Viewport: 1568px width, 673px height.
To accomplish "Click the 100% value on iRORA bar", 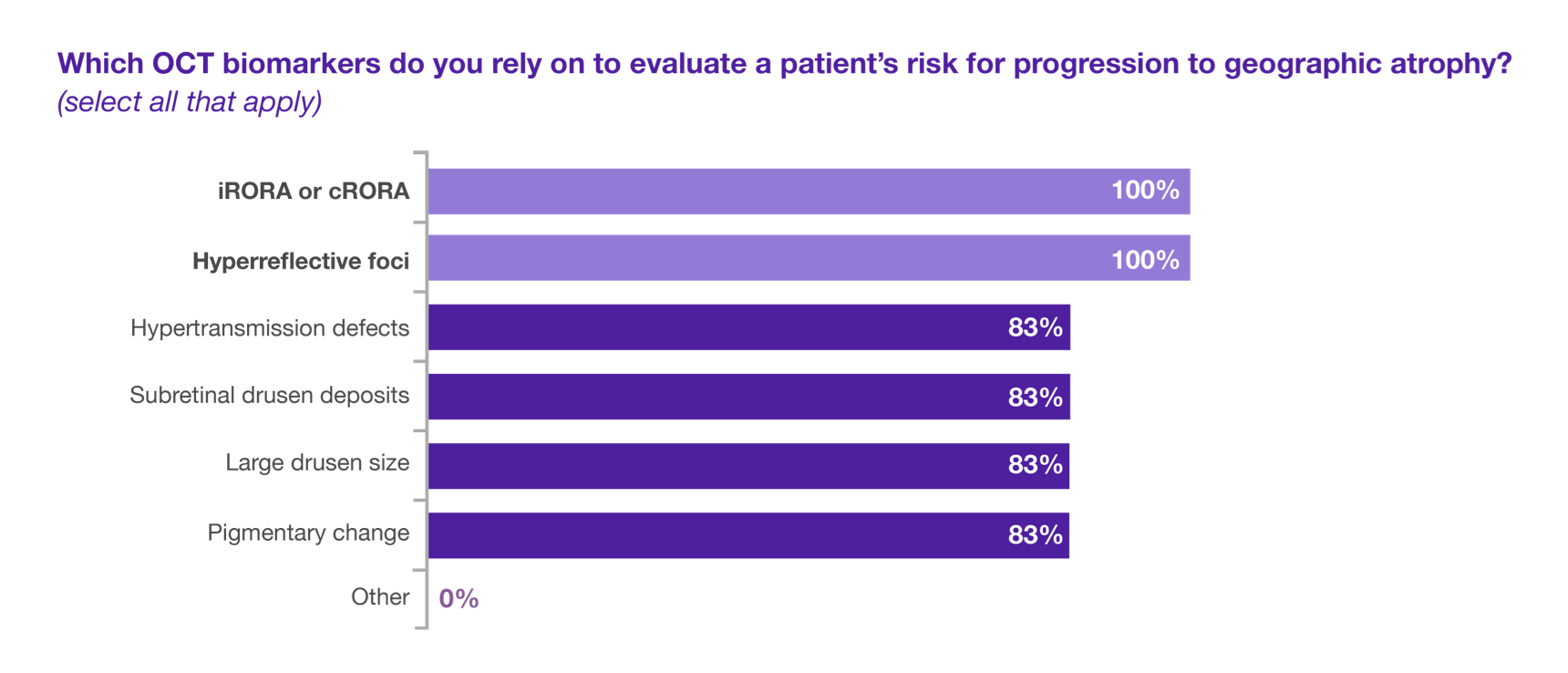I will click(1145, 191).
